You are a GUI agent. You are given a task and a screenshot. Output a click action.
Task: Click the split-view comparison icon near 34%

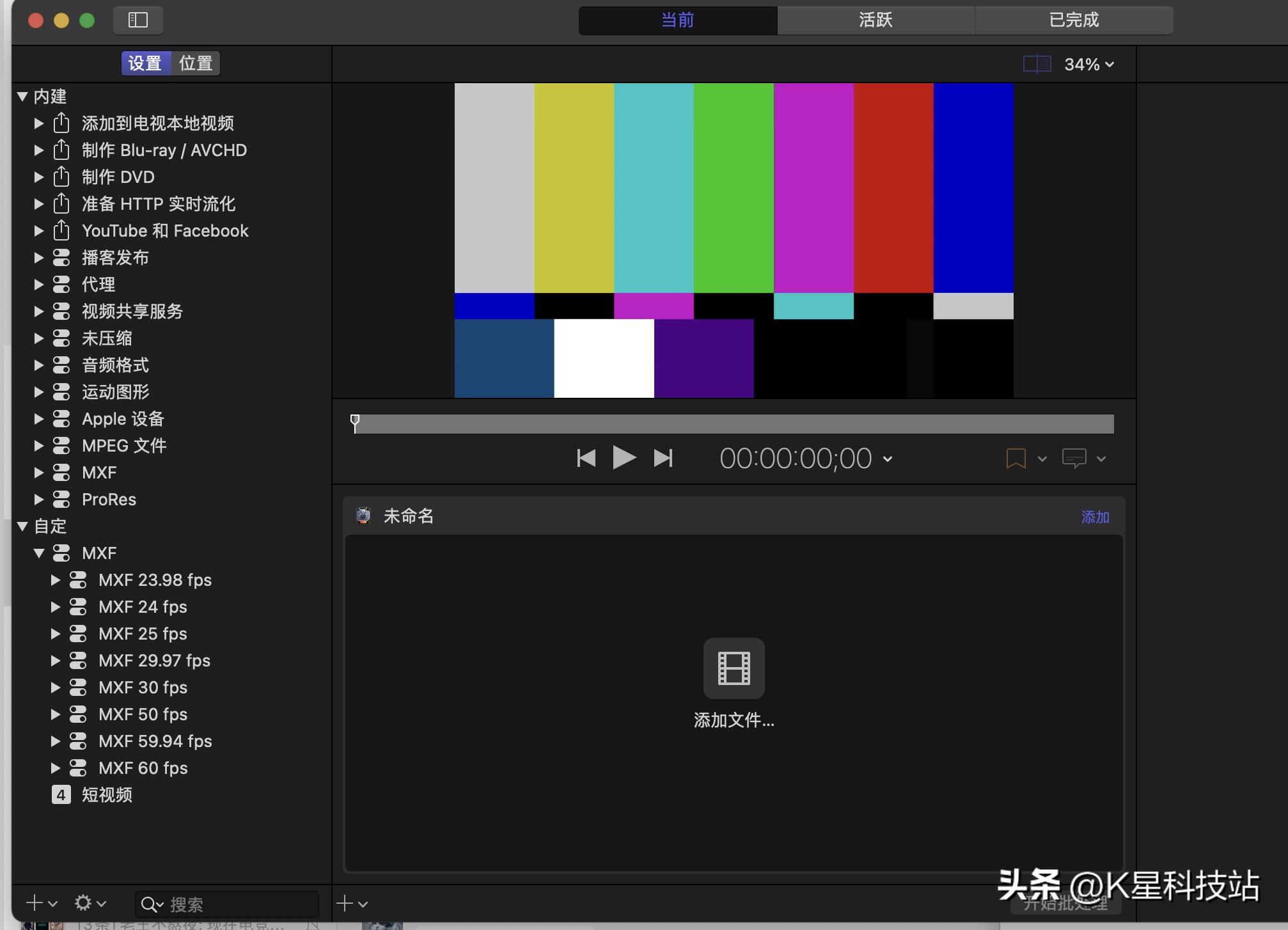(1036, 63)
